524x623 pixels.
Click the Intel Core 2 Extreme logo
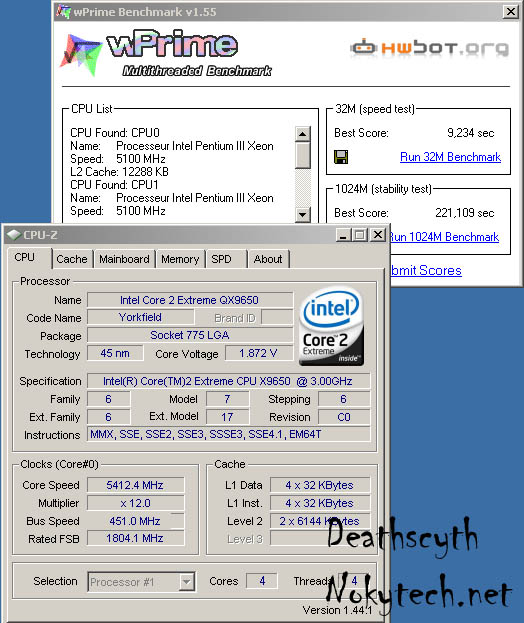tap(332, 326)
